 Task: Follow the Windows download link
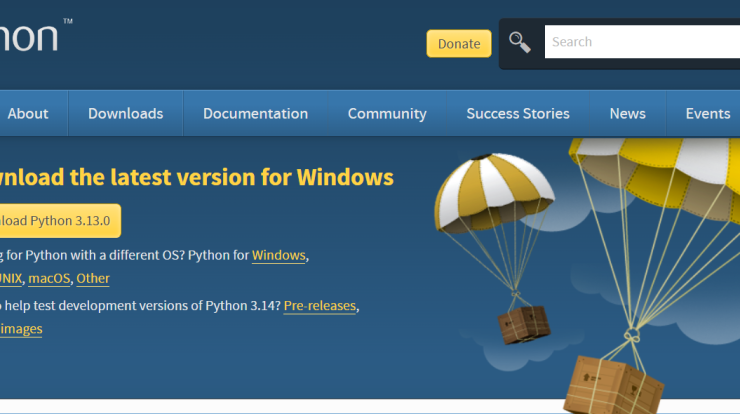coord(278,255)
